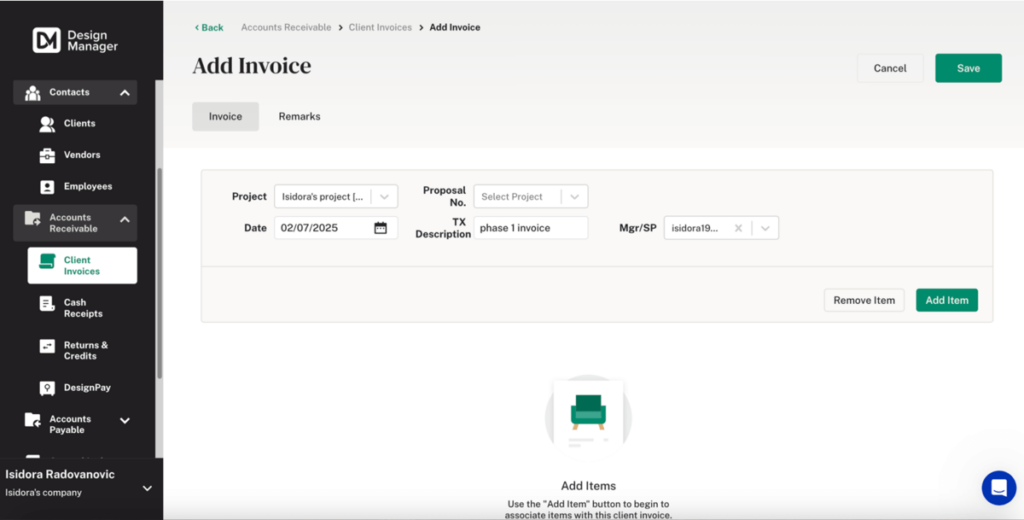This screenshot has height=520, width=1024.
Task: Click the DesignPay icon
Action: coord(47,388)
